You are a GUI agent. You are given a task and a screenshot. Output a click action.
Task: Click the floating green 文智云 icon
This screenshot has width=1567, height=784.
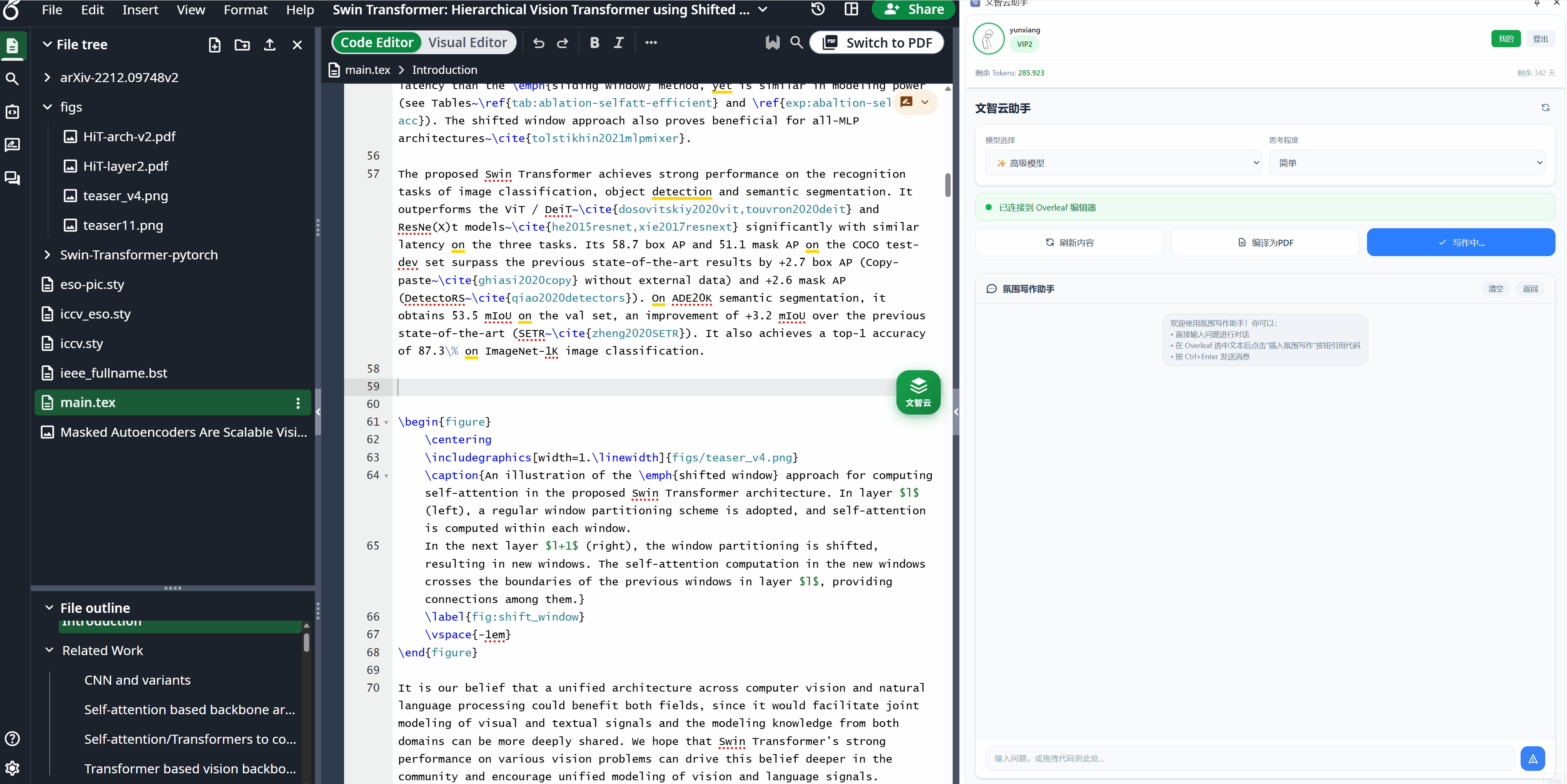pos(918,392)
